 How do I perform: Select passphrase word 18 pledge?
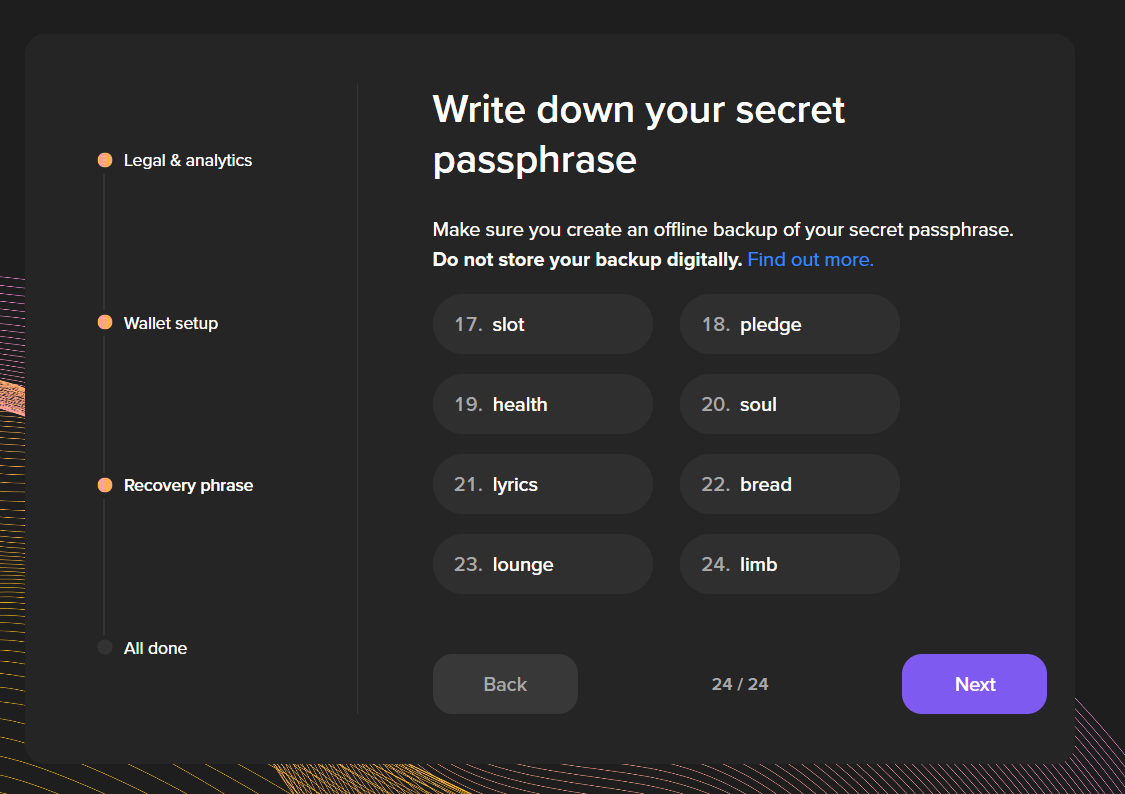coord(789,323)
